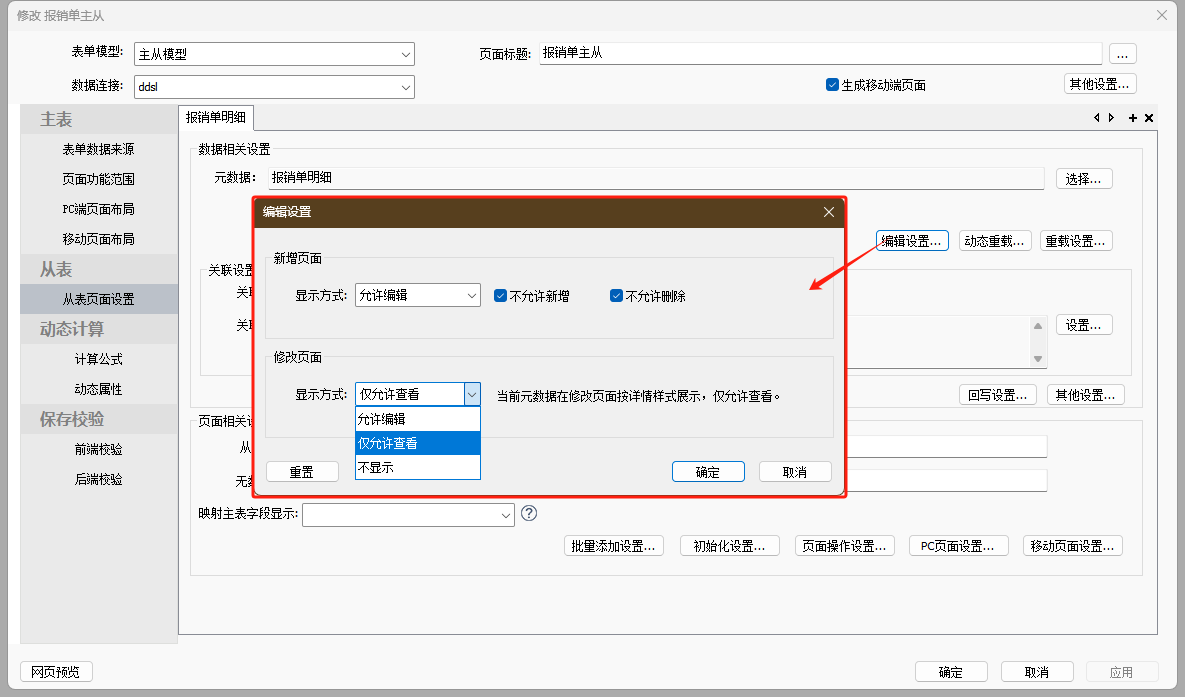The image size is (1185, 697).
Task: Click the scroll-down arrow in association box
Action: (x=1038, y=358)
